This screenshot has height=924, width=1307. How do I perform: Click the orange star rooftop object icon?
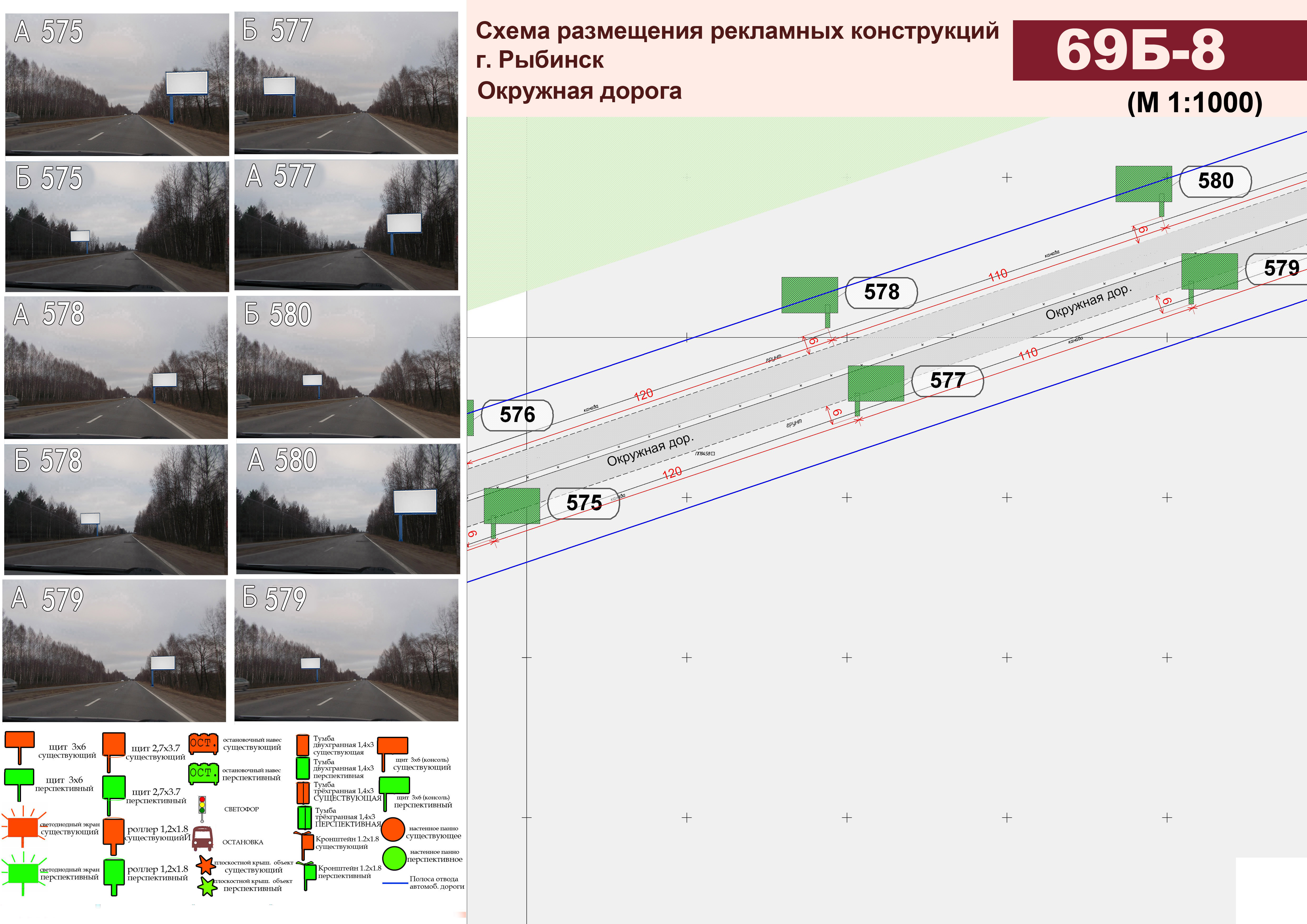point(205,866)
